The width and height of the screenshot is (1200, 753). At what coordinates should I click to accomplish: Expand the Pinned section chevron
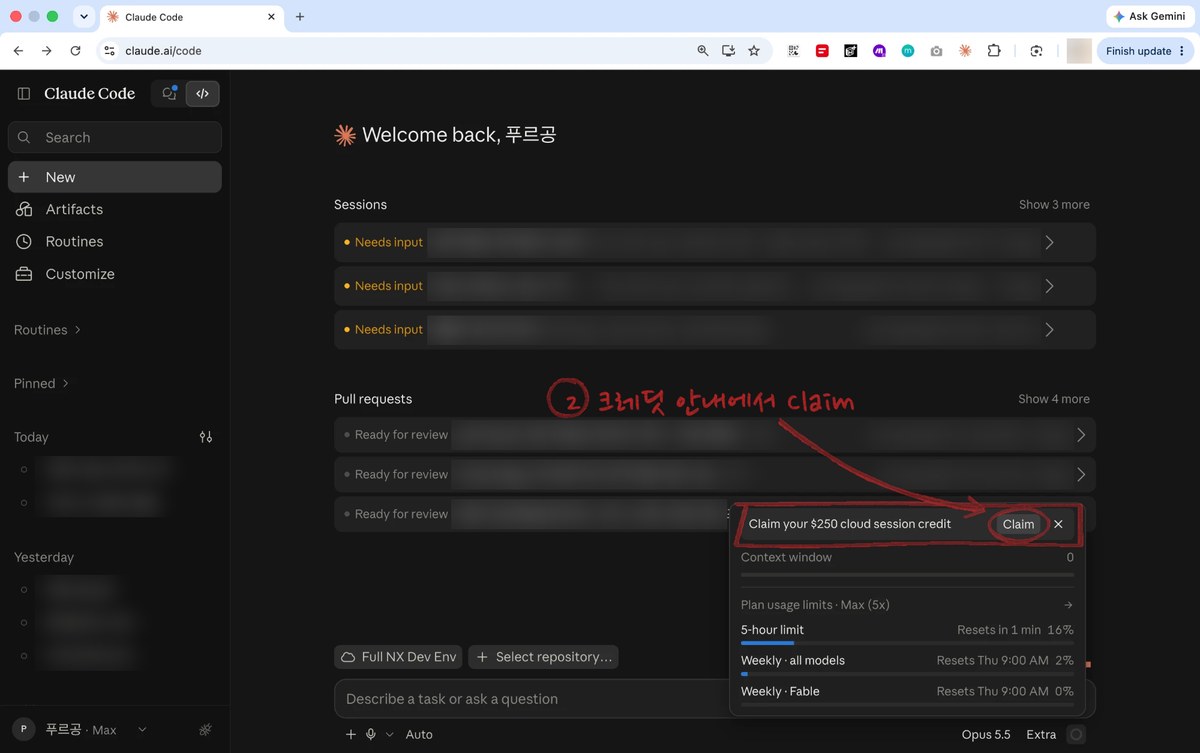click(66, 383)
